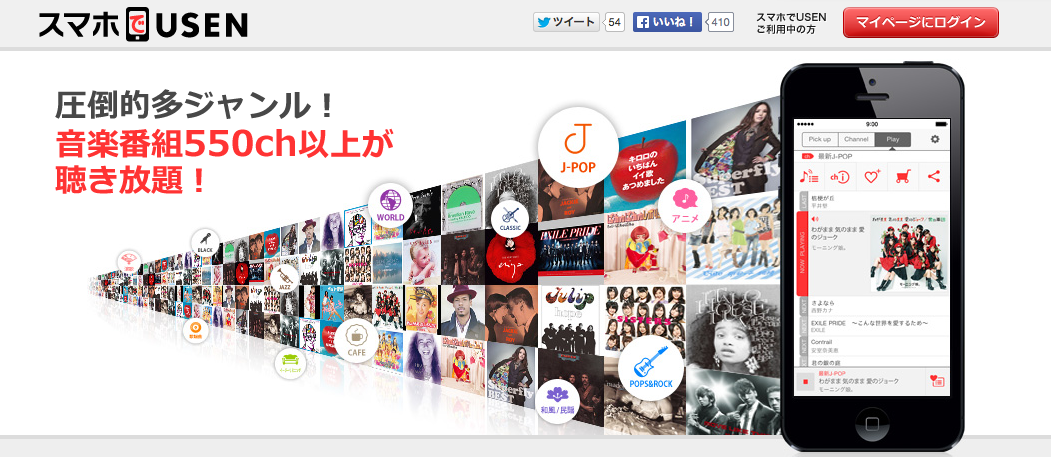
Task: Click the 音楽番組550ch以上が headline
Action: (224, 144)
